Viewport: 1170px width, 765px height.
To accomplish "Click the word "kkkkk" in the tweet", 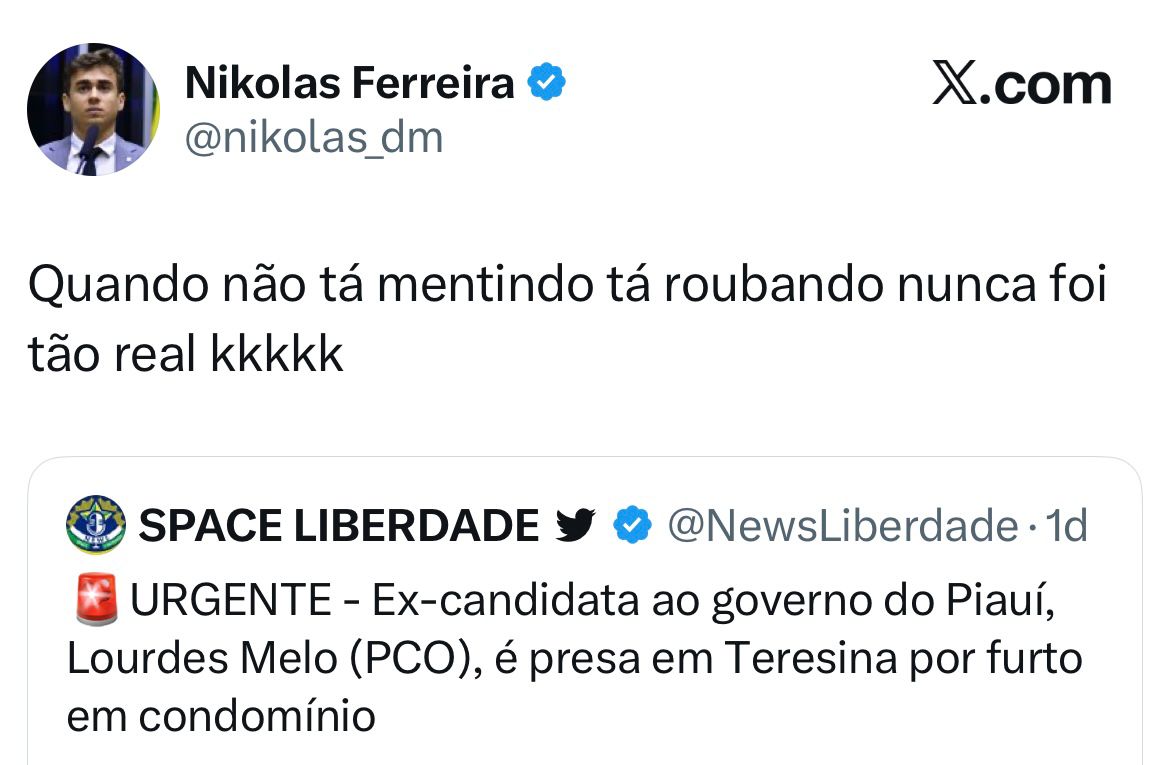I will [277, 354].
